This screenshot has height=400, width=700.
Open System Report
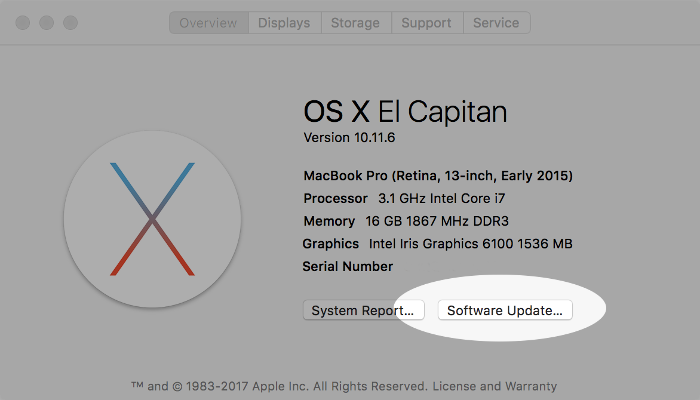(364, 311)
